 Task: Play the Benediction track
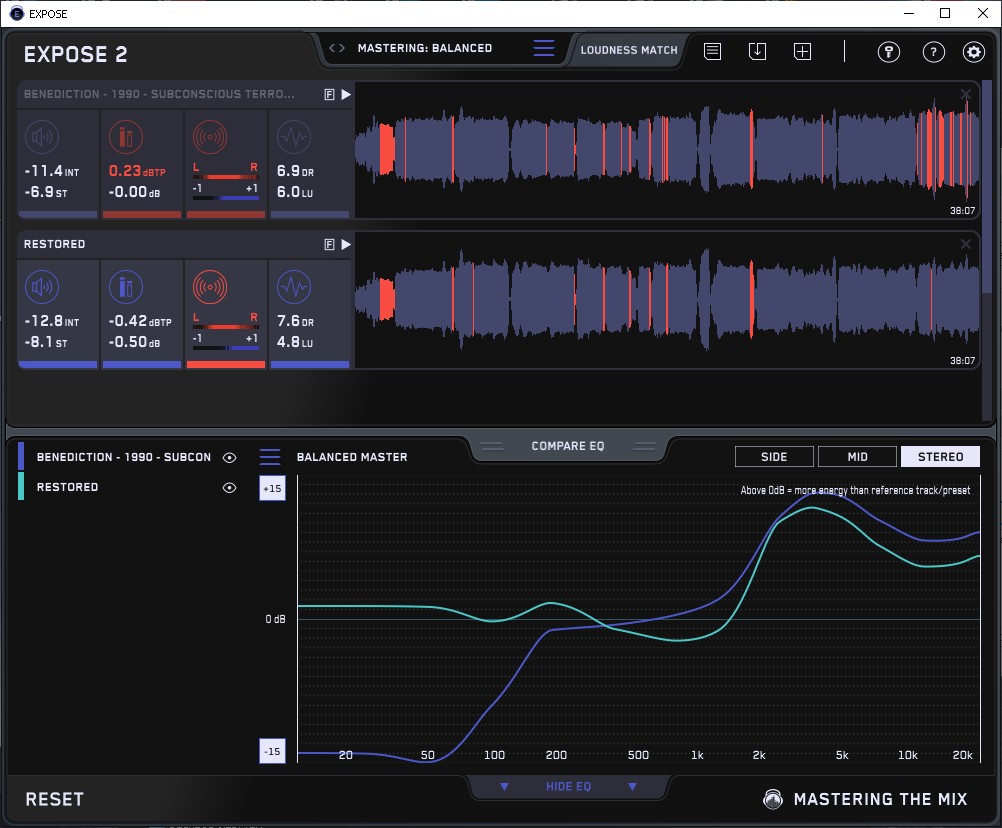coord(346,94)
